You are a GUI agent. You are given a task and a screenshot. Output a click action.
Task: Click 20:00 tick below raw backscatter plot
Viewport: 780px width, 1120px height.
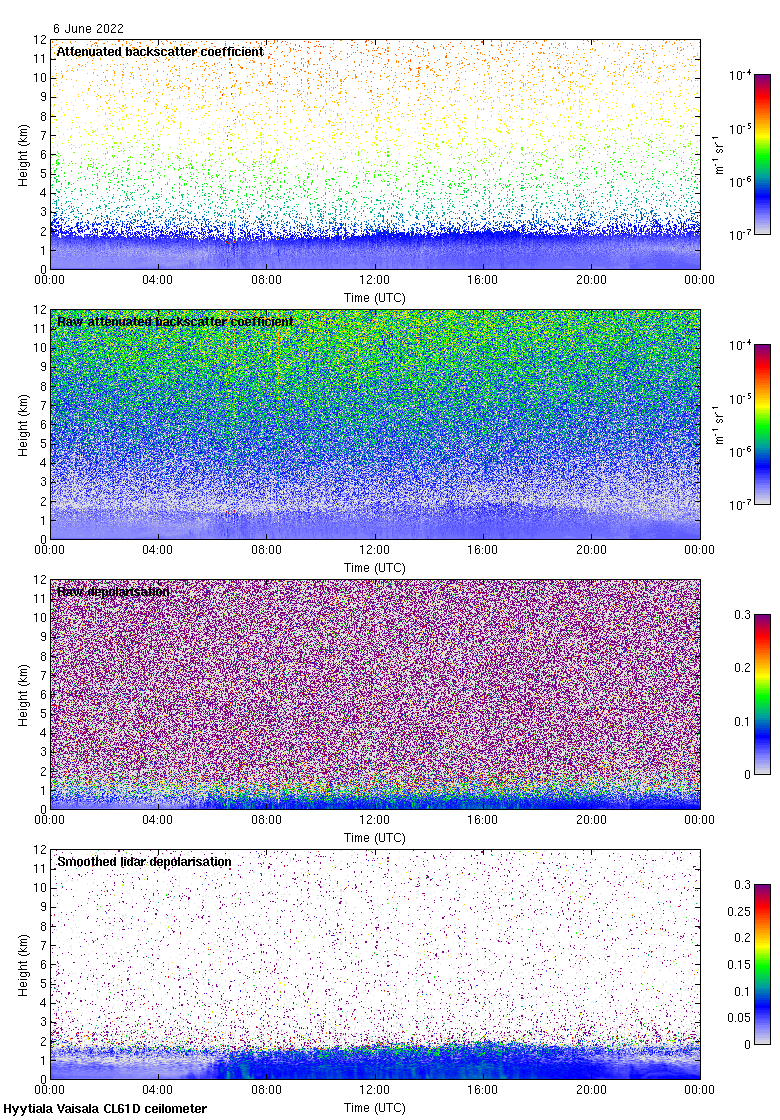591,551
